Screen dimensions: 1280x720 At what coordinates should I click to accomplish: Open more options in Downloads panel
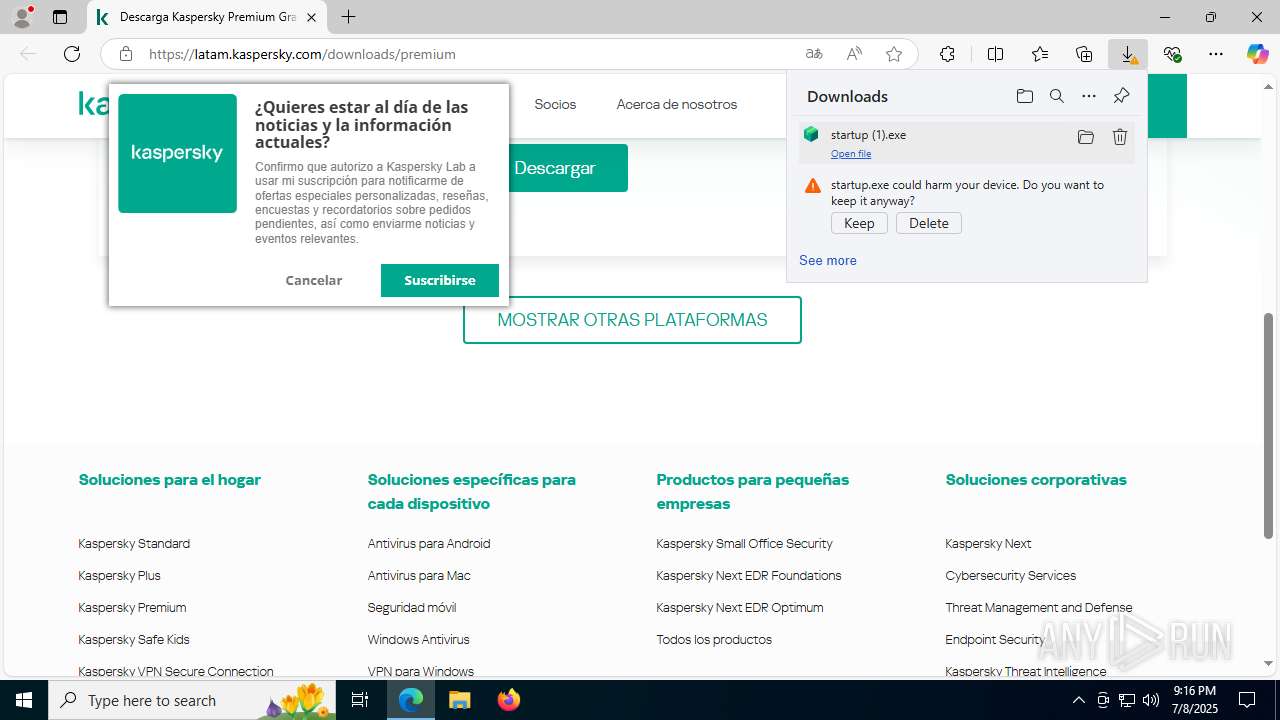pos(1089,96)
